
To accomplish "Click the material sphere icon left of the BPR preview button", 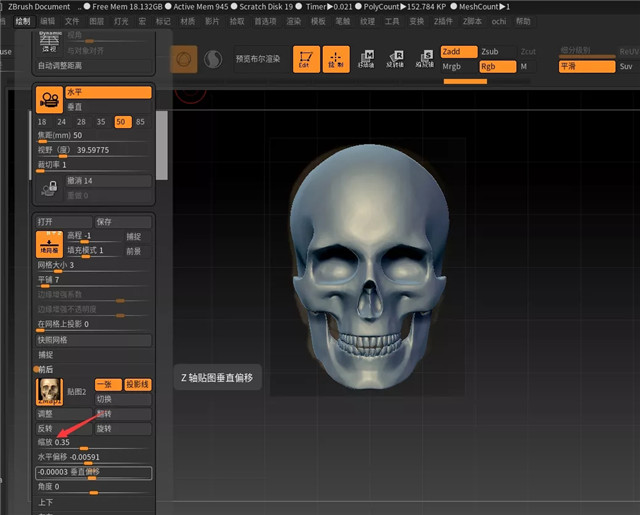I will [x=213, y=60].
